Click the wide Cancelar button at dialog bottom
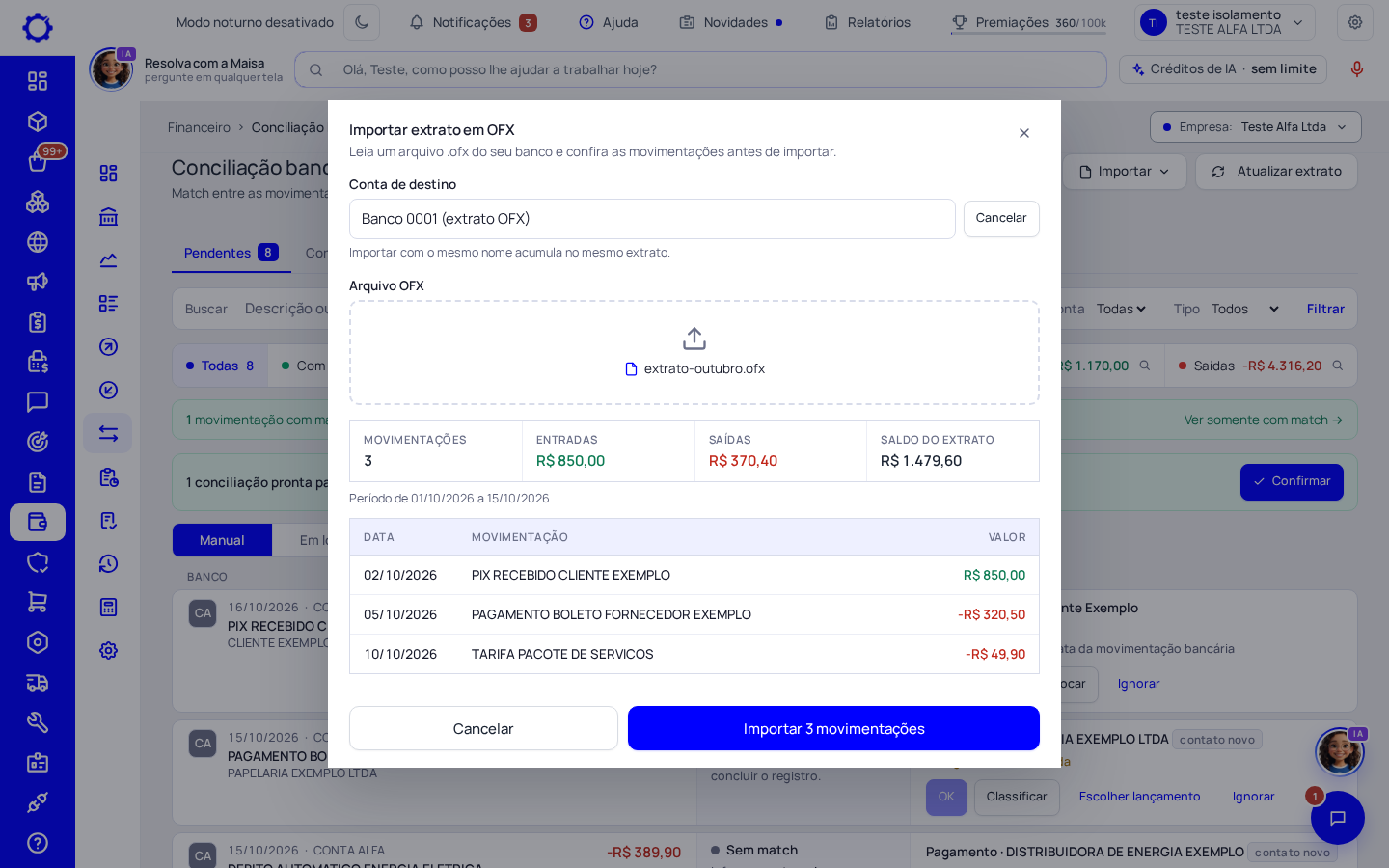This screenshot has height=868, width=1389. point(483,728)
